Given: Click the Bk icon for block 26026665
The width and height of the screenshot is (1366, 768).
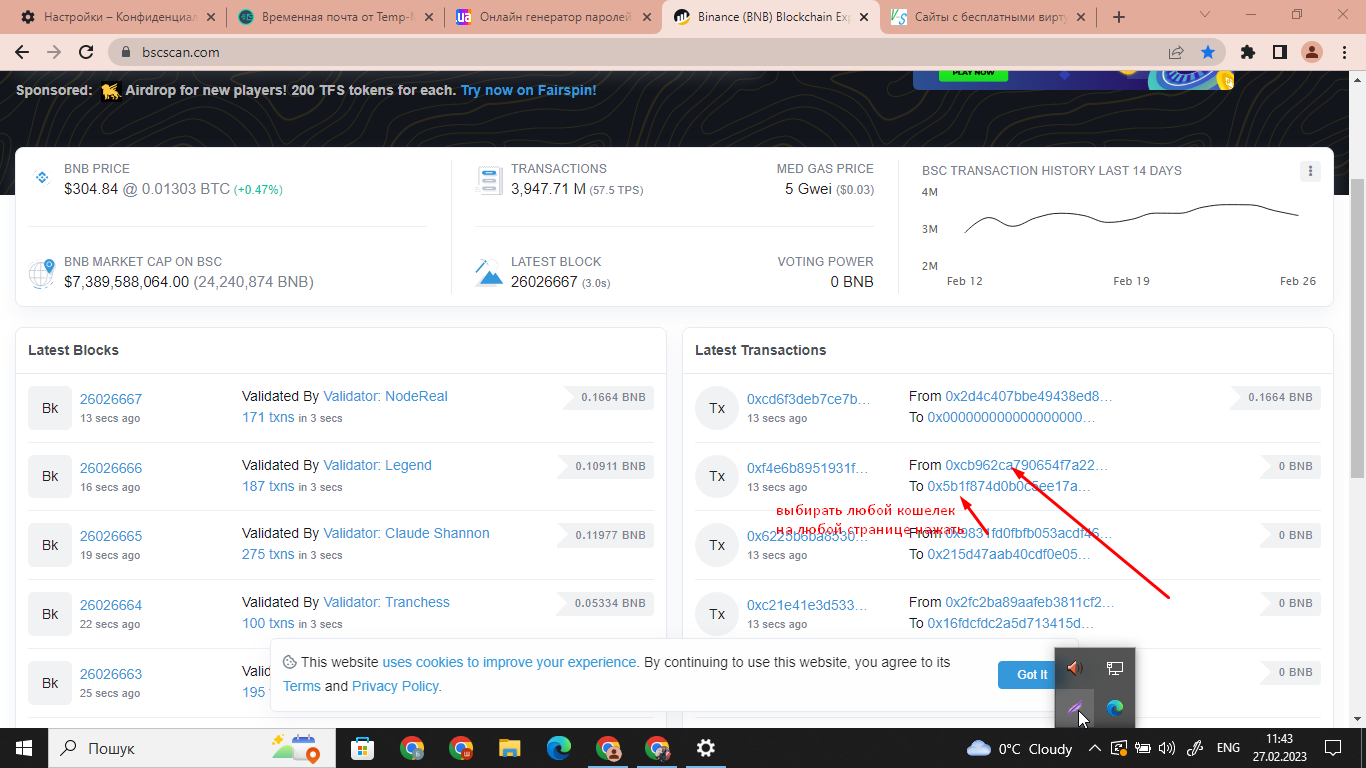Looking at the screenshot, I should [50, 545].
